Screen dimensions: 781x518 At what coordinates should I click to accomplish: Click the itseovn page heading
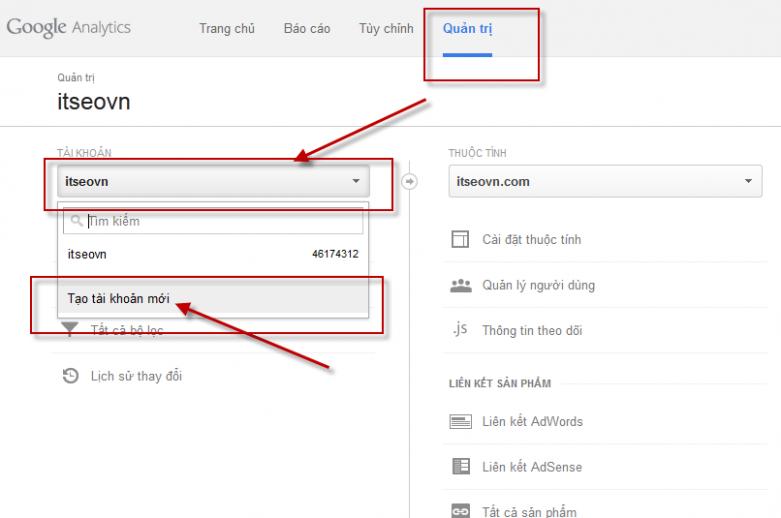[94, 102]
